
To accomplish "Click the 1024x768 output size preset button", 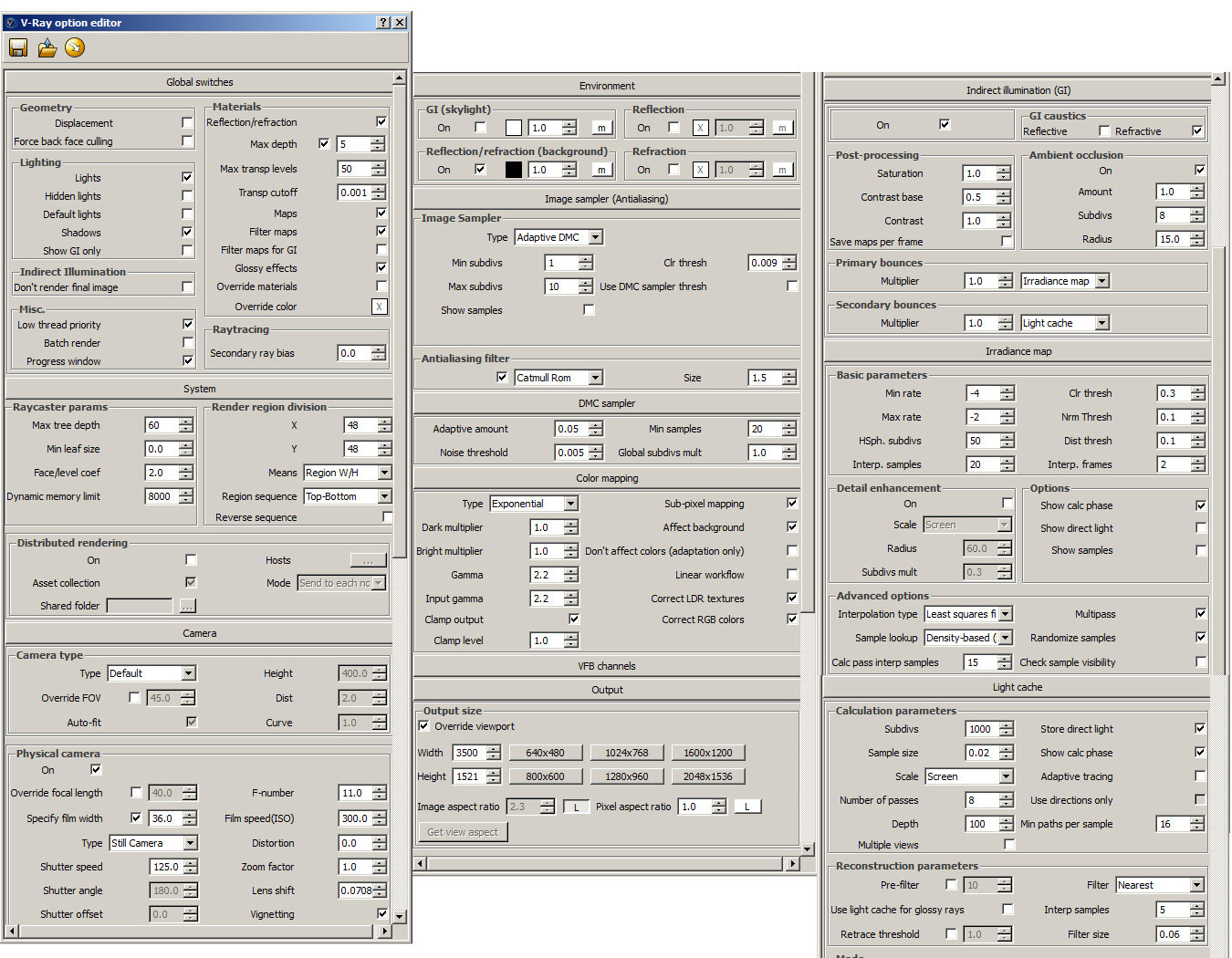I will click(627, 753).
